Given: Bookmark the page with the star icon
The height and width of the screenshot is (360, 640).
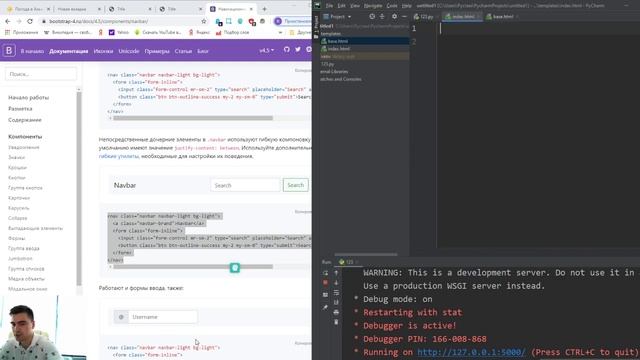Looking at the screenshot, I should pos(204,21).
